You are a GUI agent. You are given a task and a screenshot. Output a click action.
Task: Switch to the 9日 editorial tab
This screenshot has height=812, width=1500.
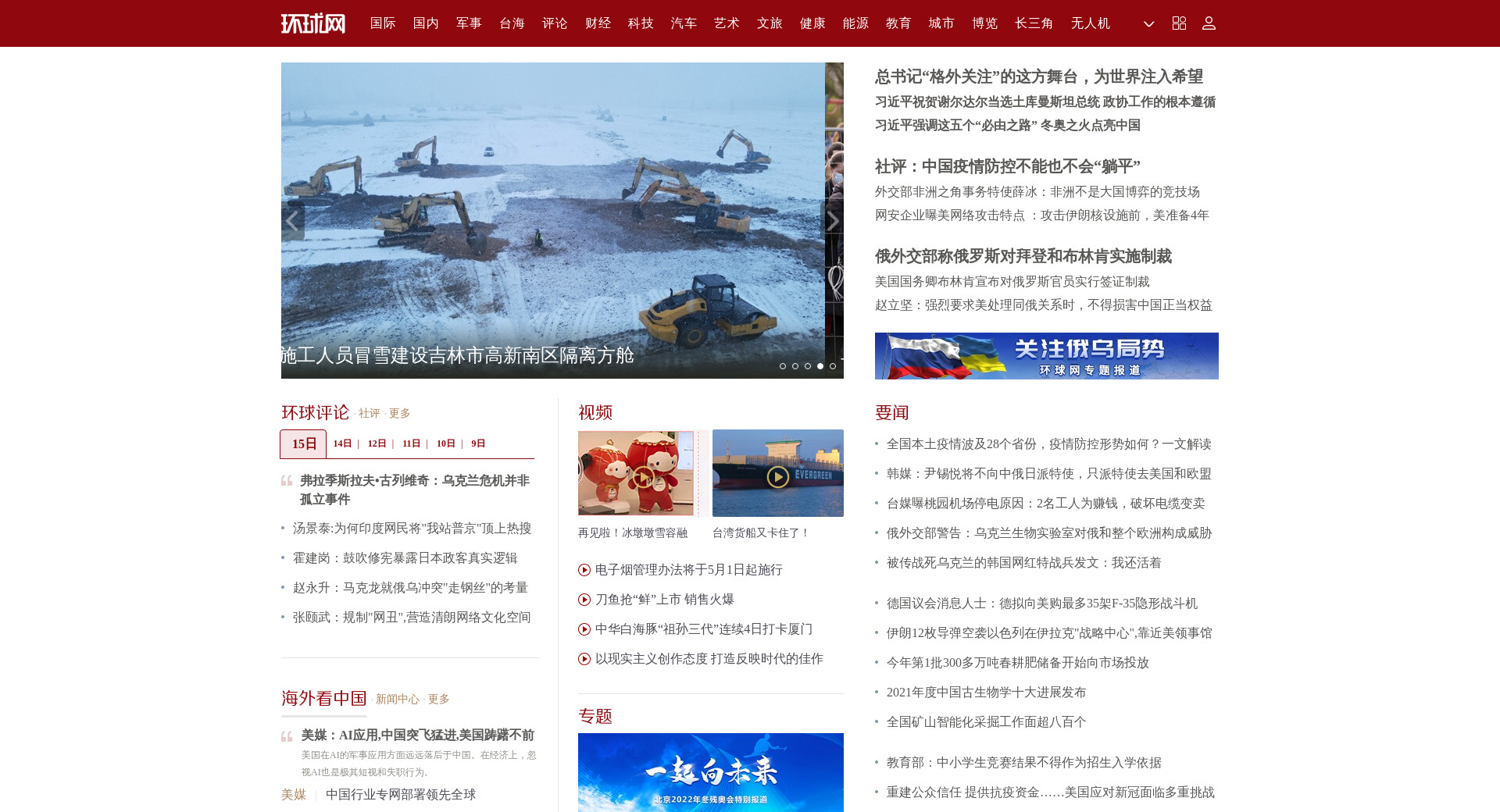tap(478, 443)
